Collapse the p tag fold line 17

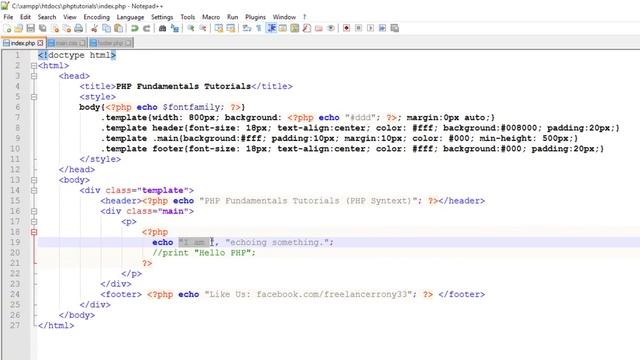(x=34, y=222)
